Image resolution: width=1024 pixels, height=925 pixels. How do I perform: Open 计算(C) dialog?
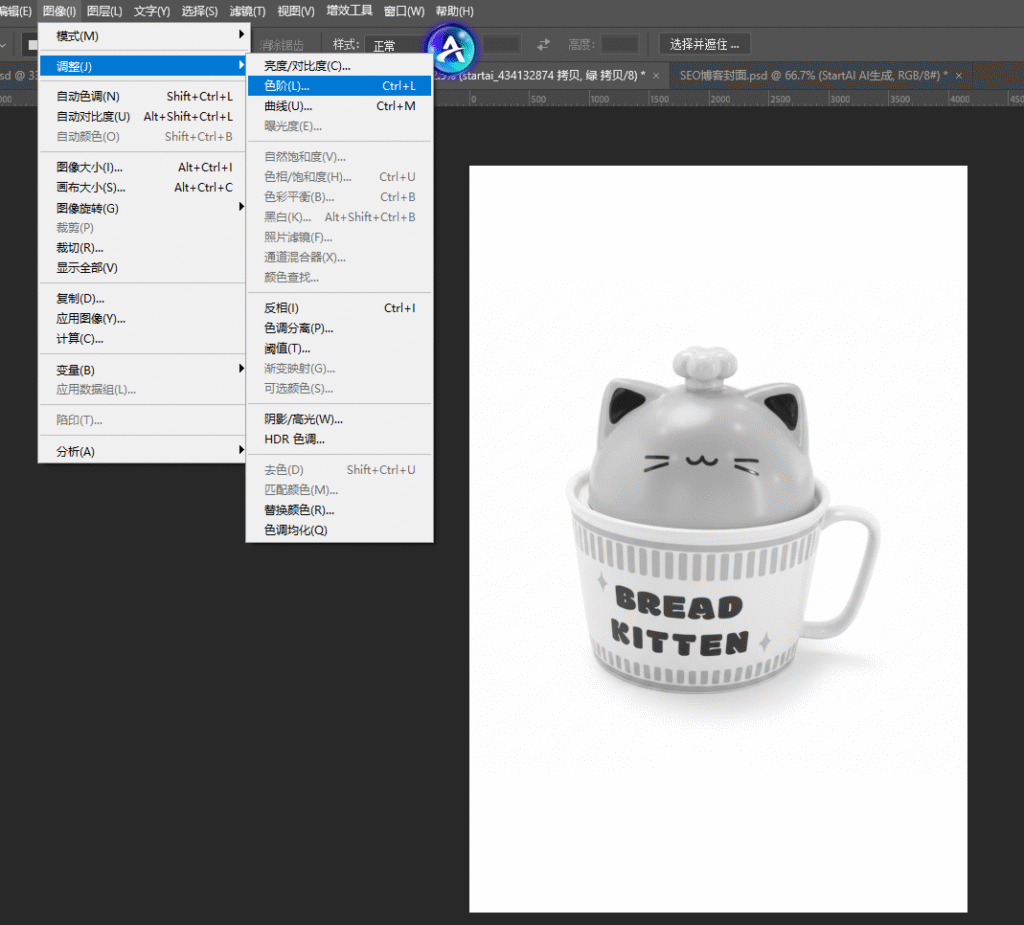tap(142, 338)
